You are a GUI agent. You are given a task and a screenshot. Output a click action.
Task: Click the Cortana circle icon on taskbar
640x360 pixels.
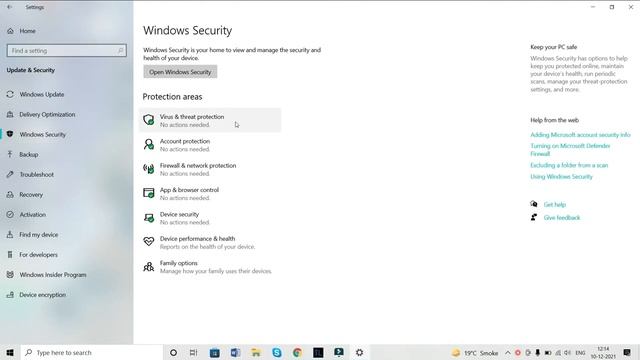pyautogui.click(x=173, y=352)
